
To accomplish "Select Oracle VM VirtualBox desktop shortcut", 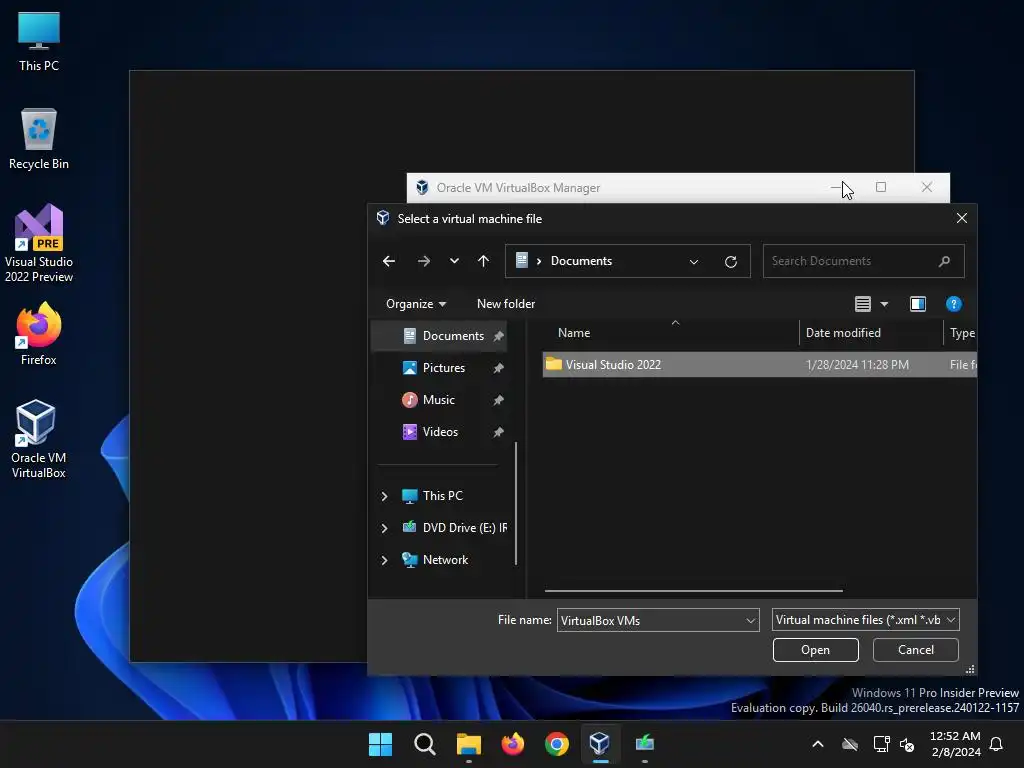I will point(39,439).
